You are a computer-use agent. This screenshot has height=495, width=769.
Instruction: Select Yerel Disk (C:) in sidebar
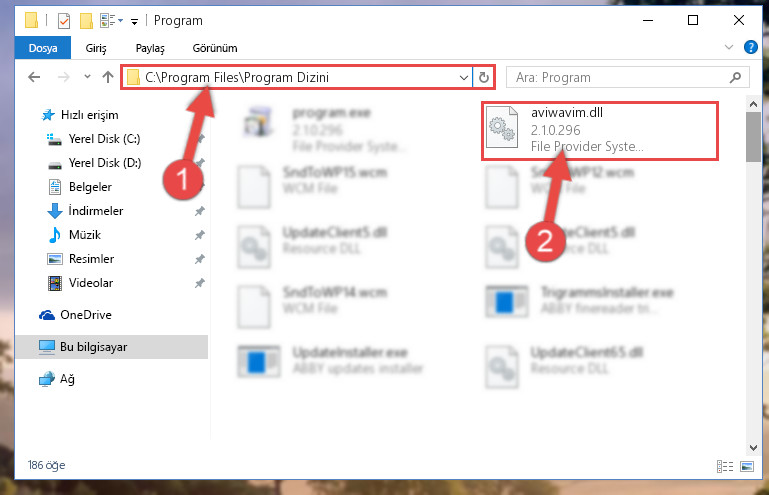pyautogui.click(x=104, y=139)
